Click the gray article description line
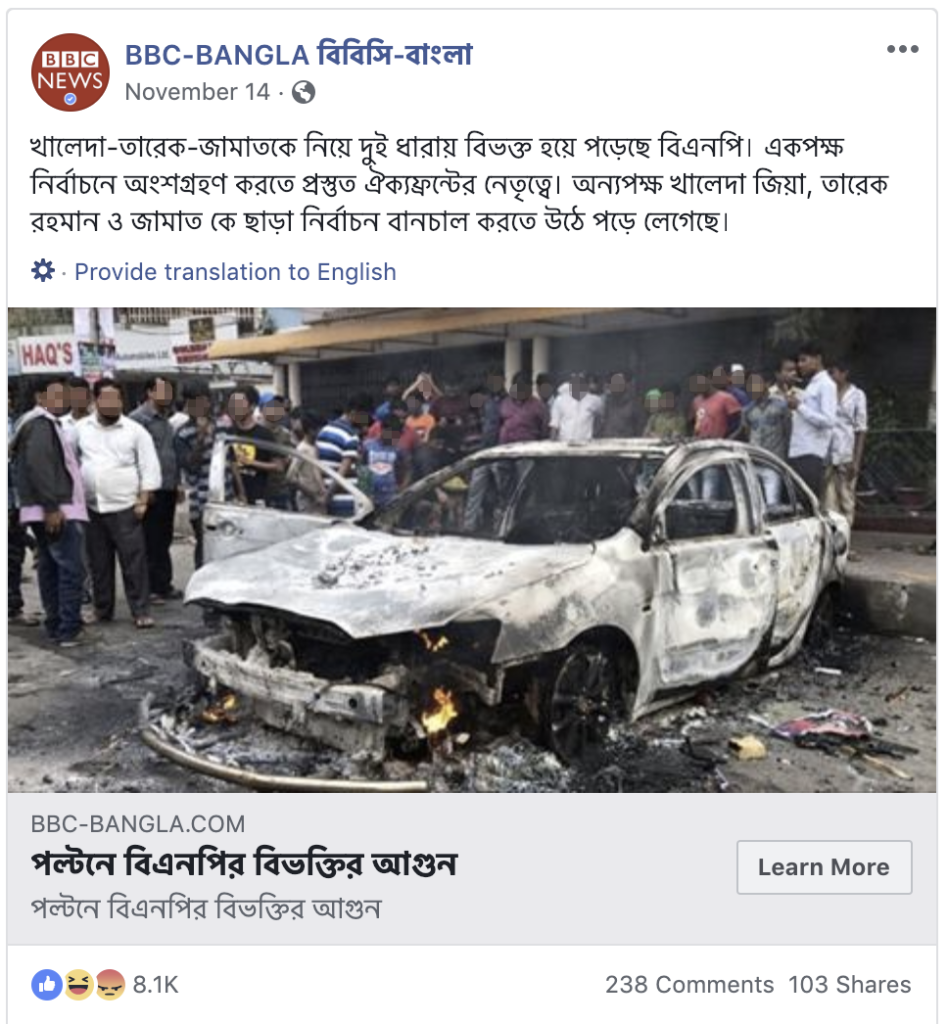This screenshot has width=948, height=1024. 206,908
